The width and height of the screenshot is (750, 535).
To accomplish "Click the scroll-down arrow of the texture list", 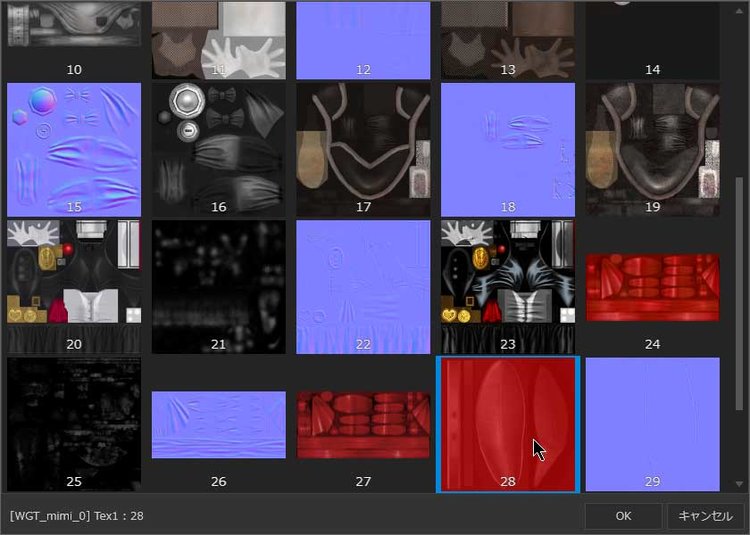I will [x=739, y=484].
